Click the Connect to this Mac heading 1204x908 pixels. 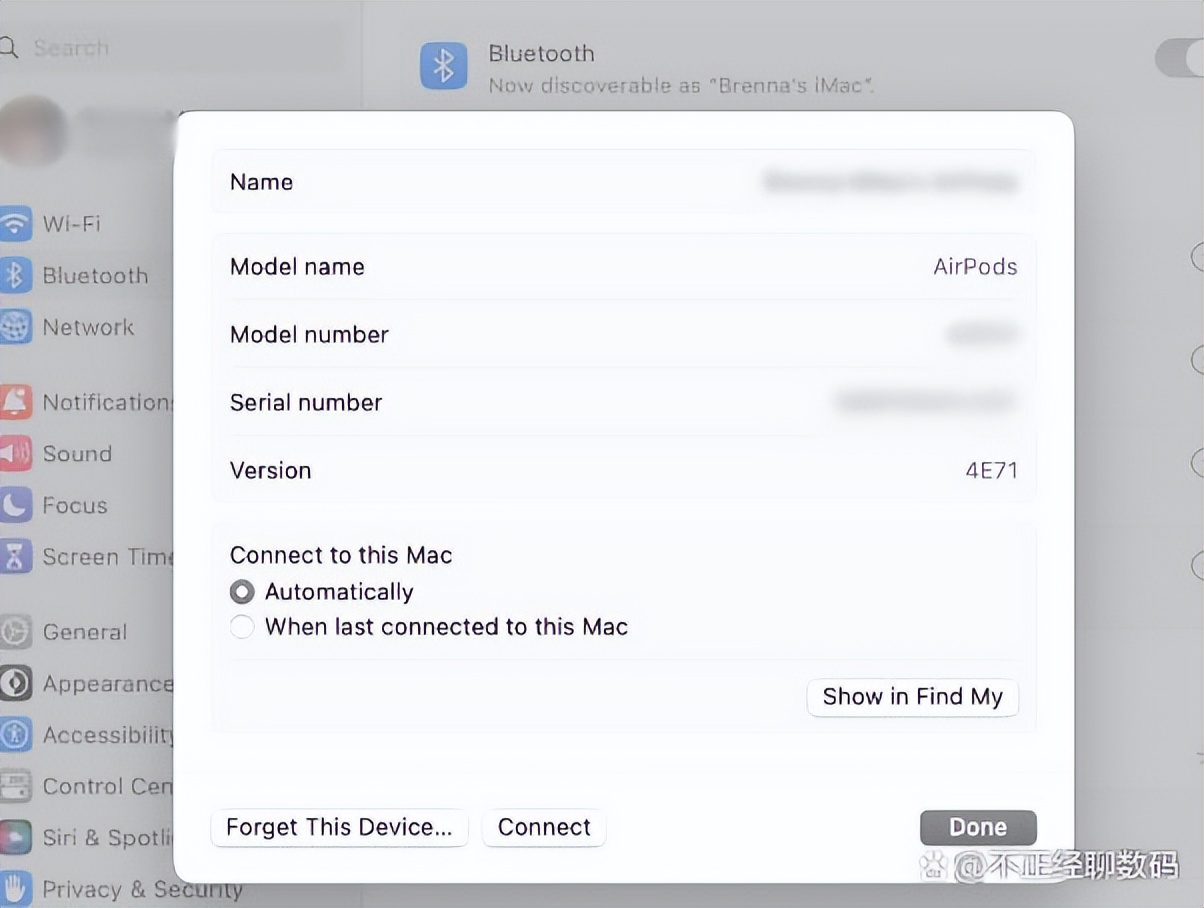pyautogui.click(x=341, y=555)
